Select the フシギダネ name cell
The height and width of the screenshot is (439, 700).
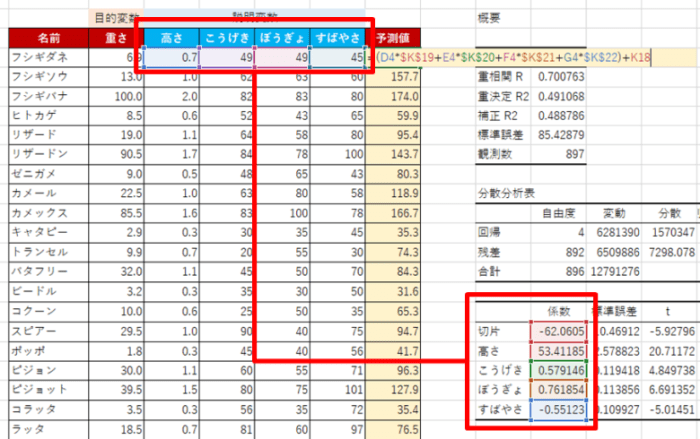[49, 57]
